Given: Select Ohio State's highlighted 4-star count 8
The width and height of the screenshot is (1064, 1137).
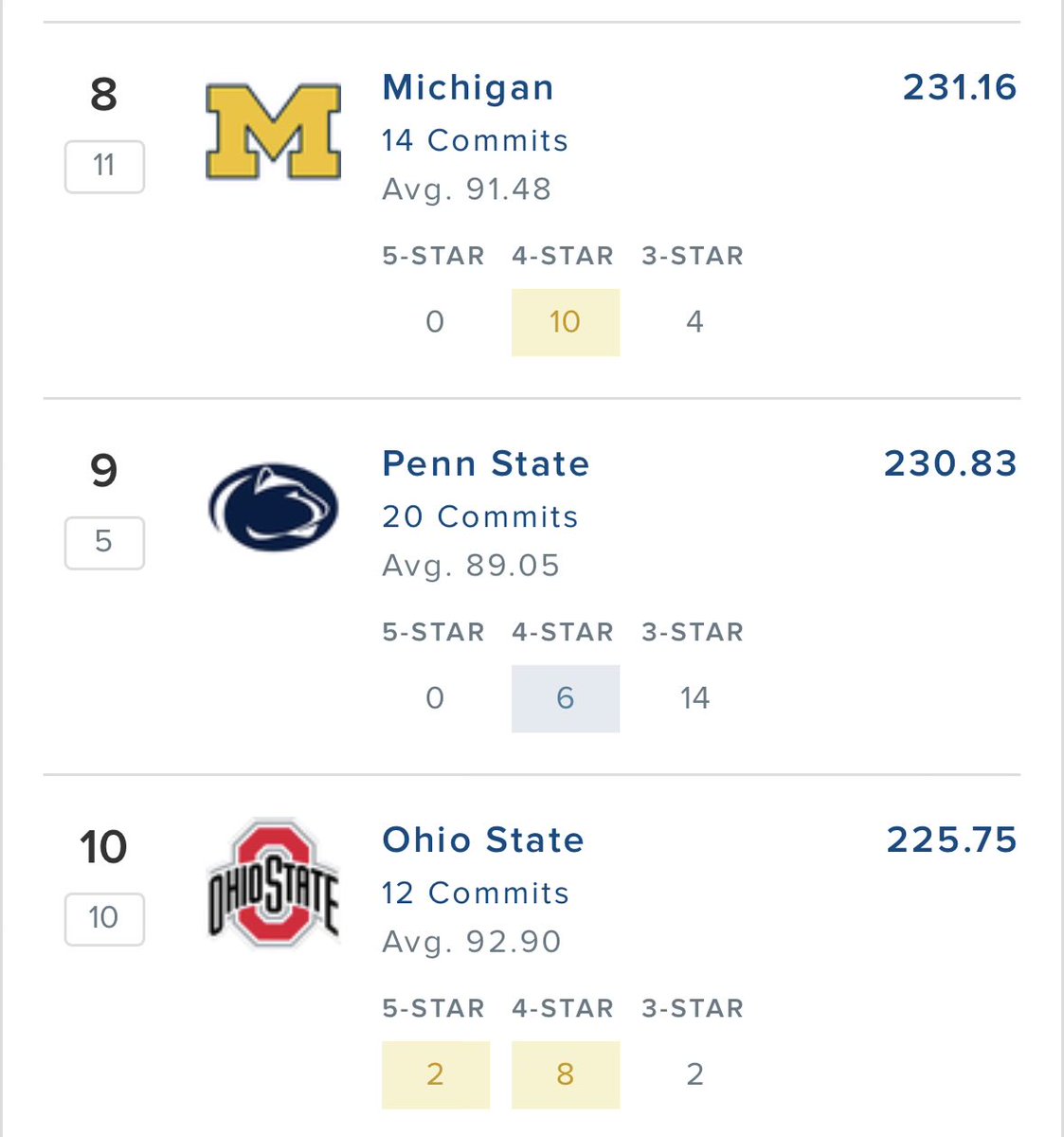Looking at the screenshot, I should pos(566,1074).
